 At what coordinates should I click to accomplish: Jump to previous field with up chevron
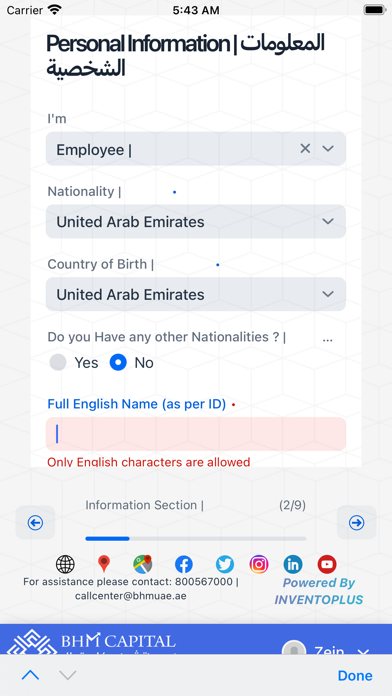(30, 676)
